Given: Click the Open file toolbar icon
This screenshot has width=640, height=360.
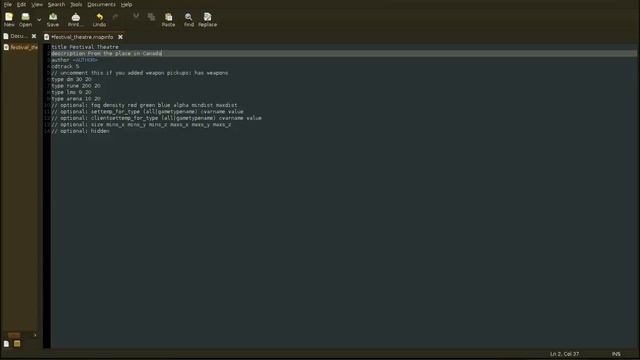Looking at the screenshot, I should pyautogui.click(x=25, y=19).
